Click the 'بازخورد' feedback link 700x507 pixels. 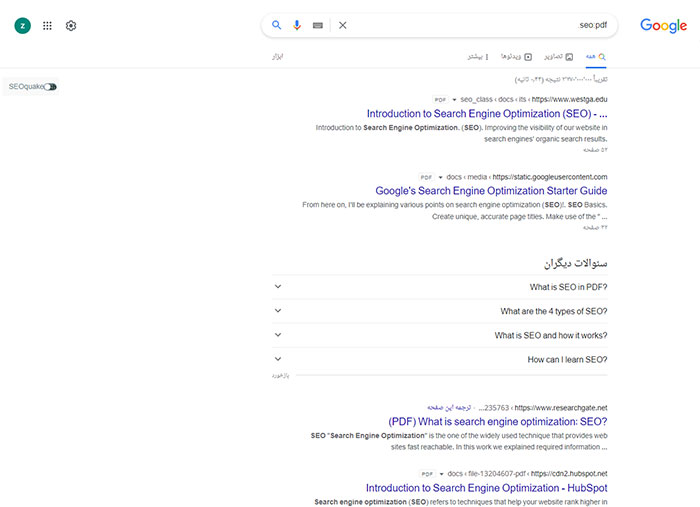point(280,375)
